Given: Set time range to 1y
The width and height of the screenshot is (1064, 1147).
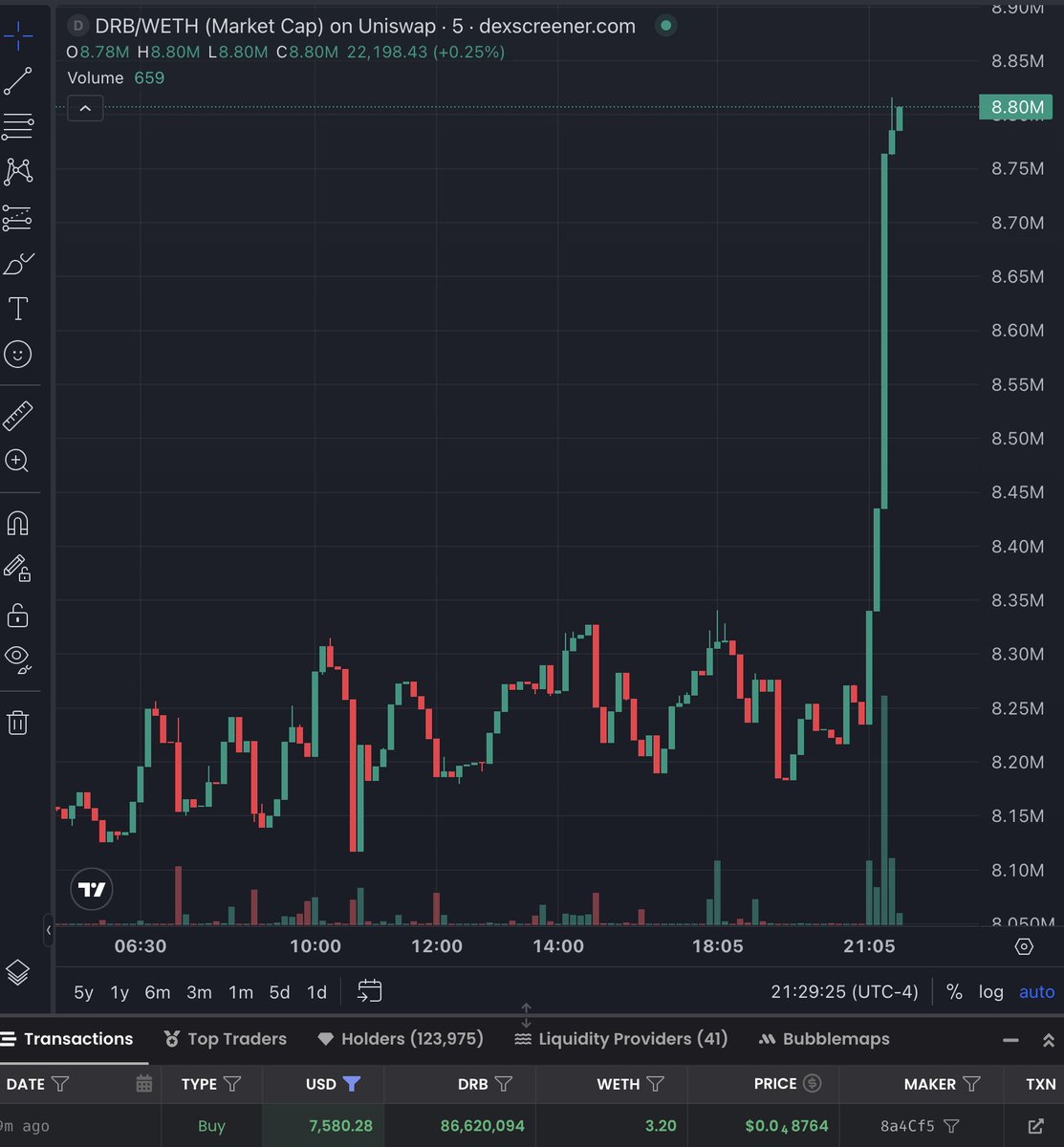Looking at the screenshot, I should 119,992.
